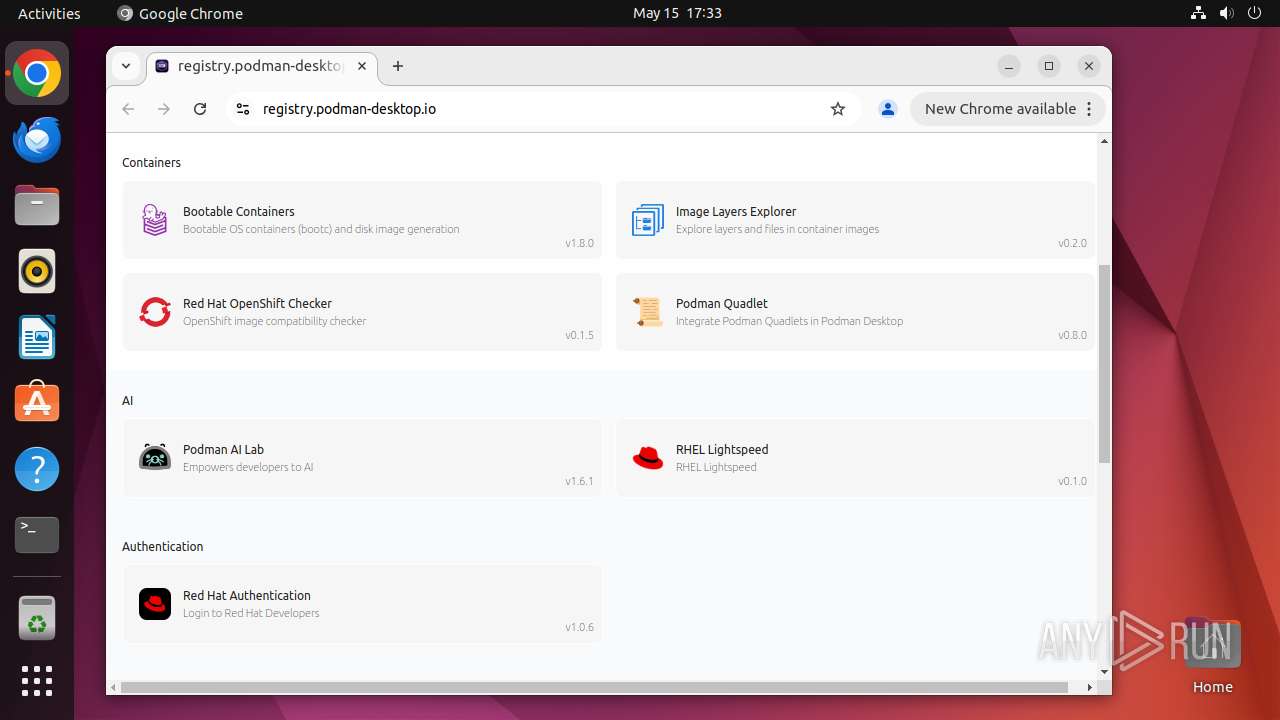The image size is (1280, 720).
Task: Open the Chrome three-dot menu
Action: pos(1090,109)
